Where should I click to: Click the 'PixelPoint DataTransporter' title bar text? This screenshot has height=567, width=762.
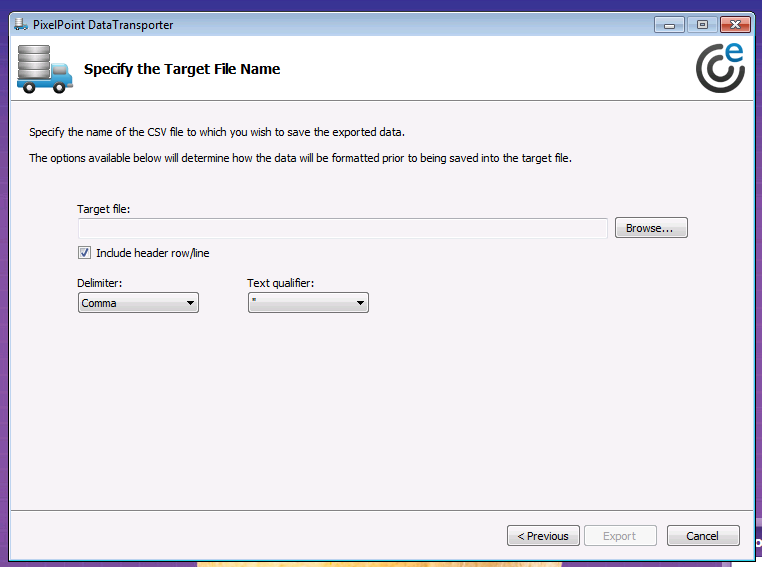(102, 25)
